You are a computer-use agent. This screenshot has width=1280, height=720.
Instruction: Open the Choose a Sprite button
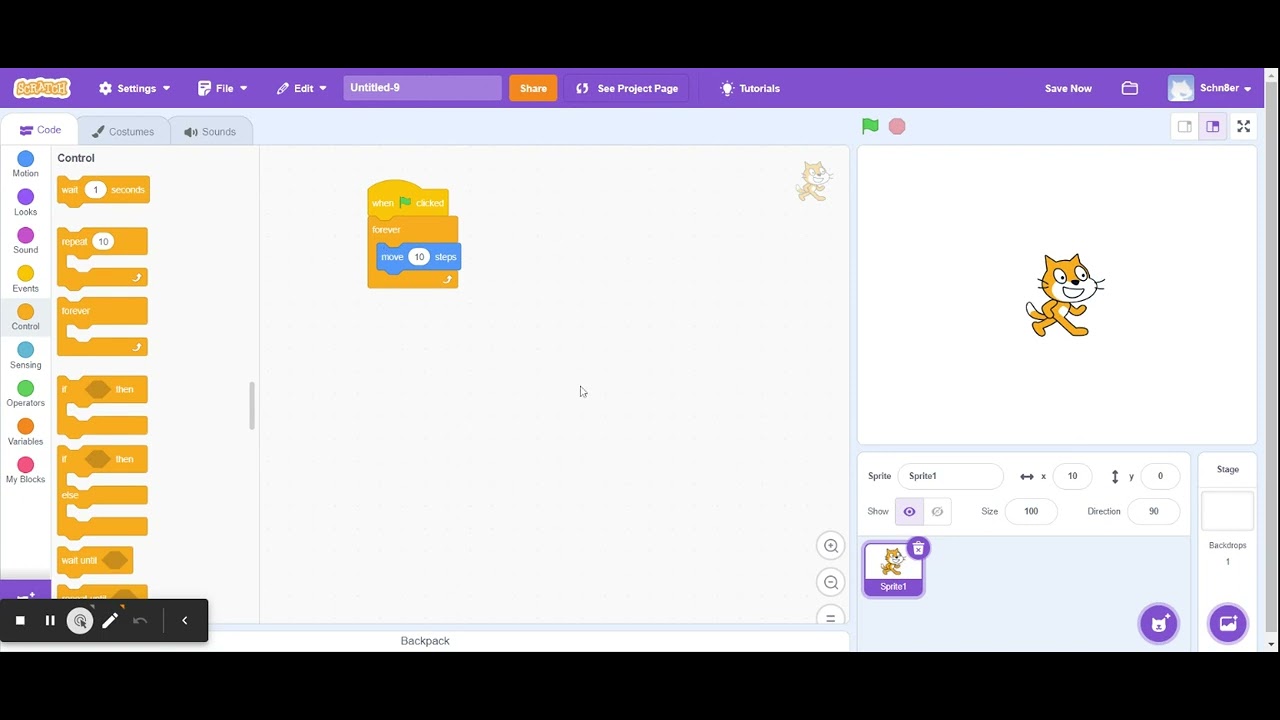point(1159,623)
